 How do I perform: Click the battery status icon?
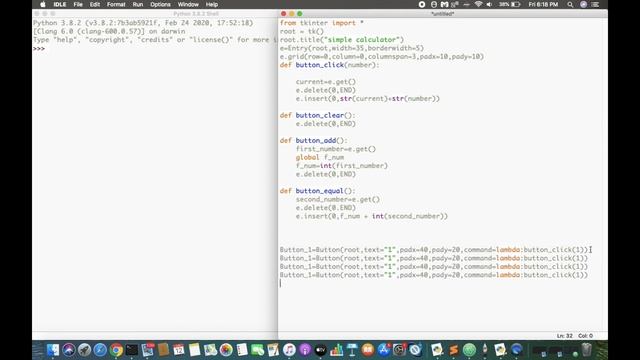(516, 4)
